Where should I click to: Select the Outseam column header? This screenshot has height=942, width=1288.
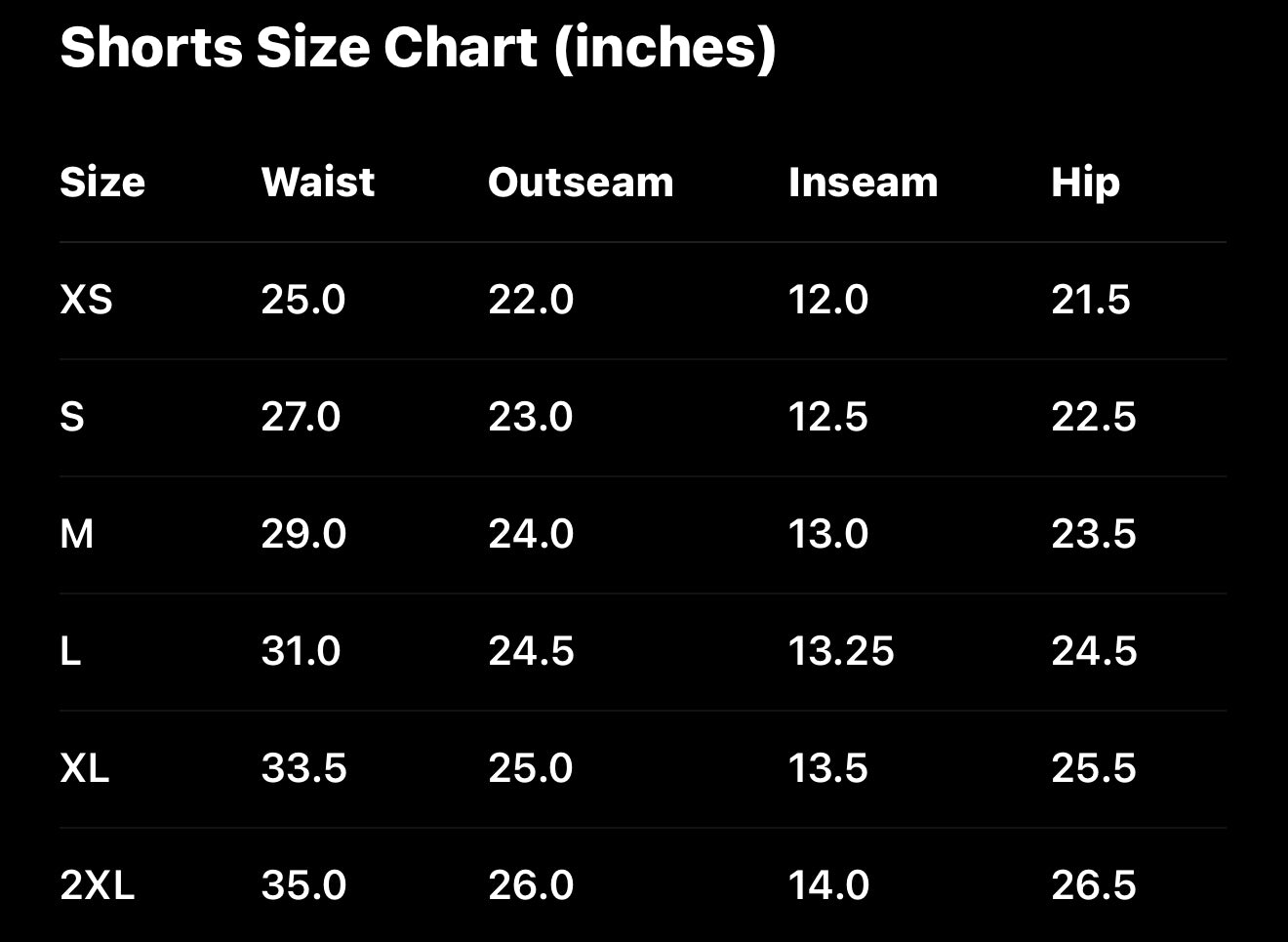point(581,183)
